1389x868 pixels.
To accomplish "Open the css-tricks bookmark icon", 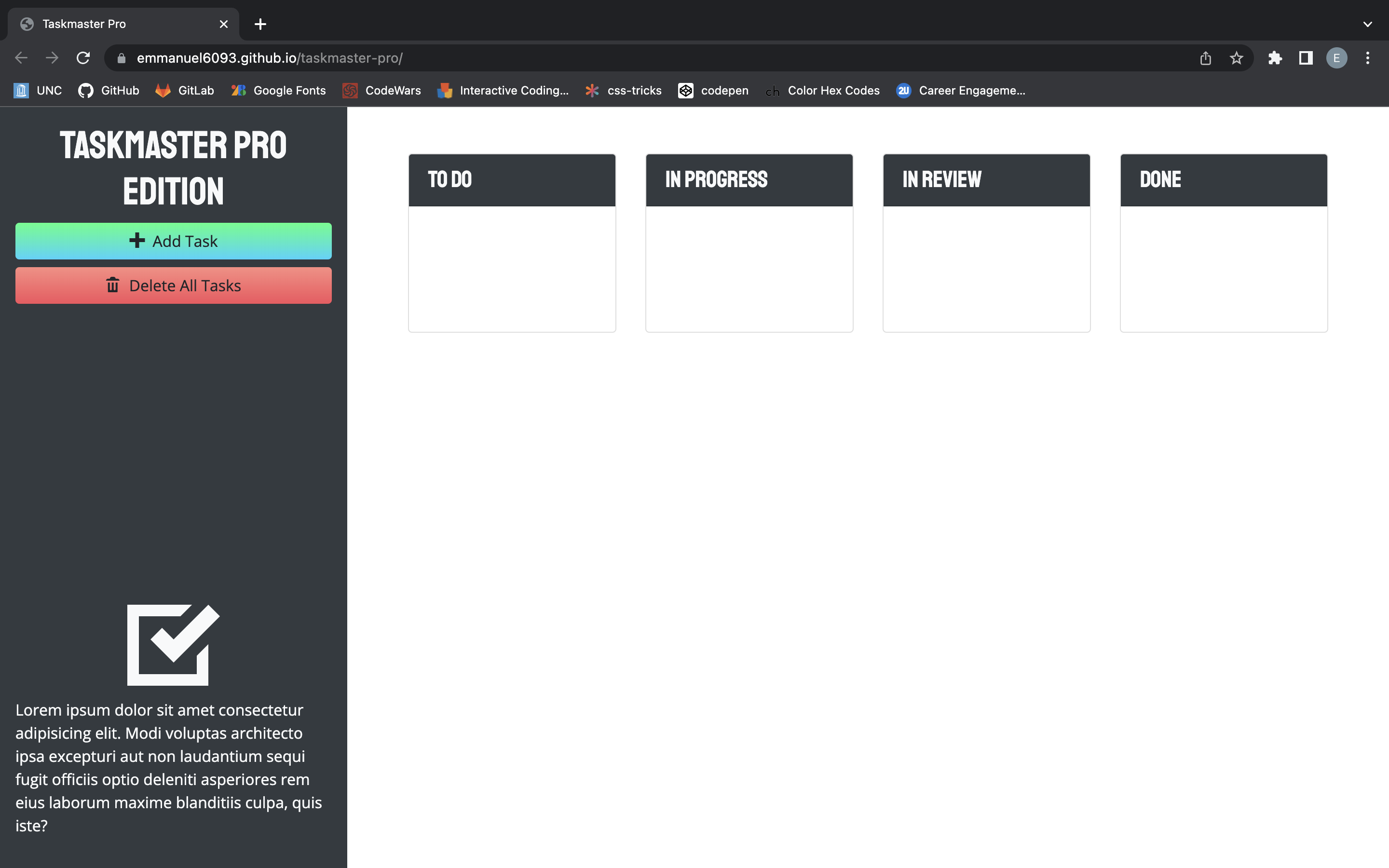I will (x=591, y=90).
